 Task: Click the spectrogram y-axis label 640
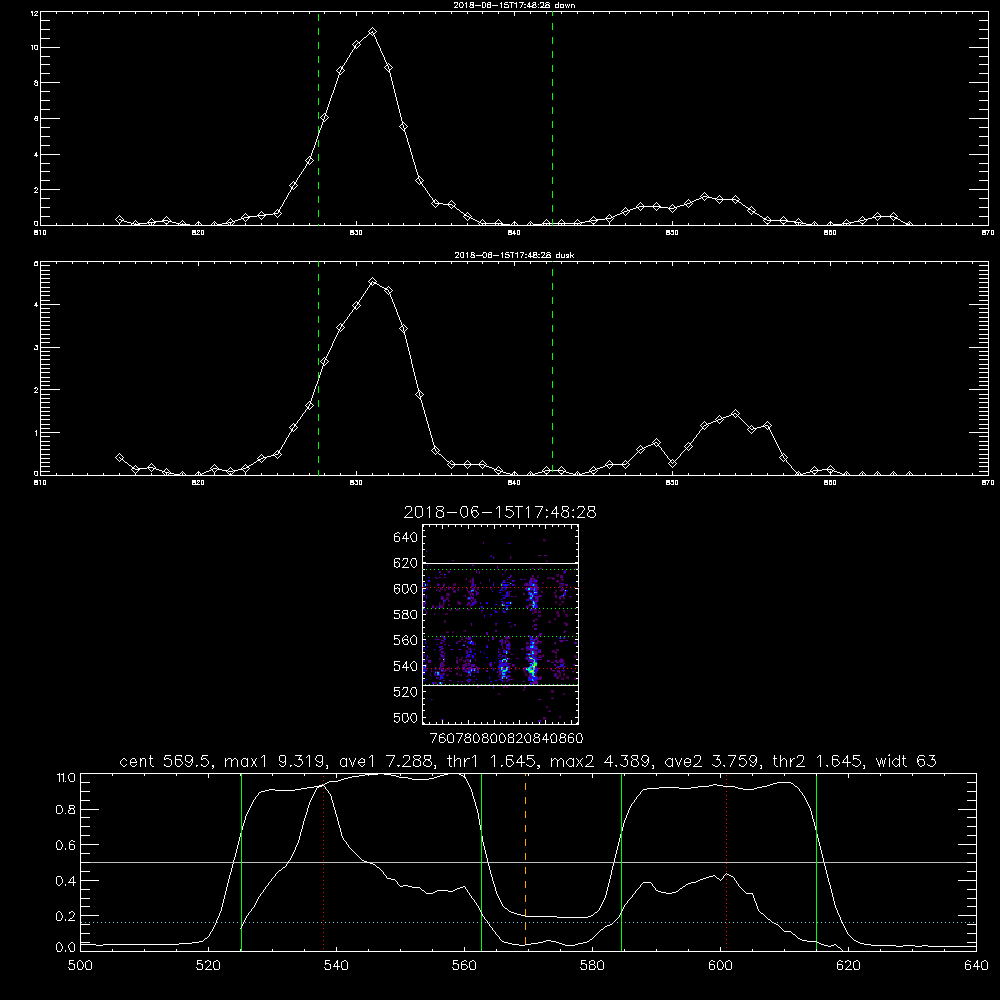(x=406, y=538)
